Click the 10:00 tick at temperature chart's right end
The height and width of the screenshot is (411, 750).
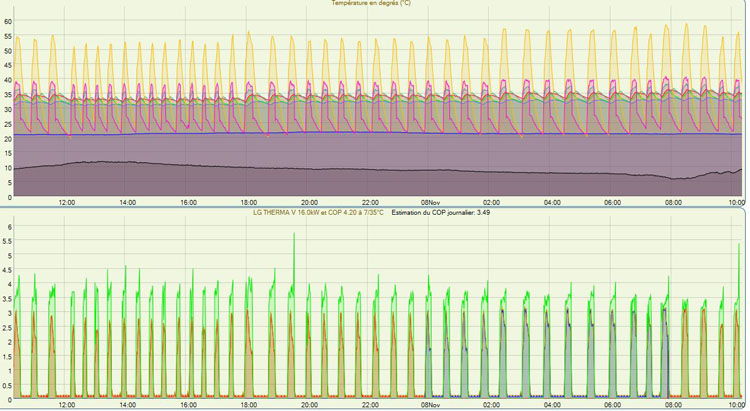point(735,202)
